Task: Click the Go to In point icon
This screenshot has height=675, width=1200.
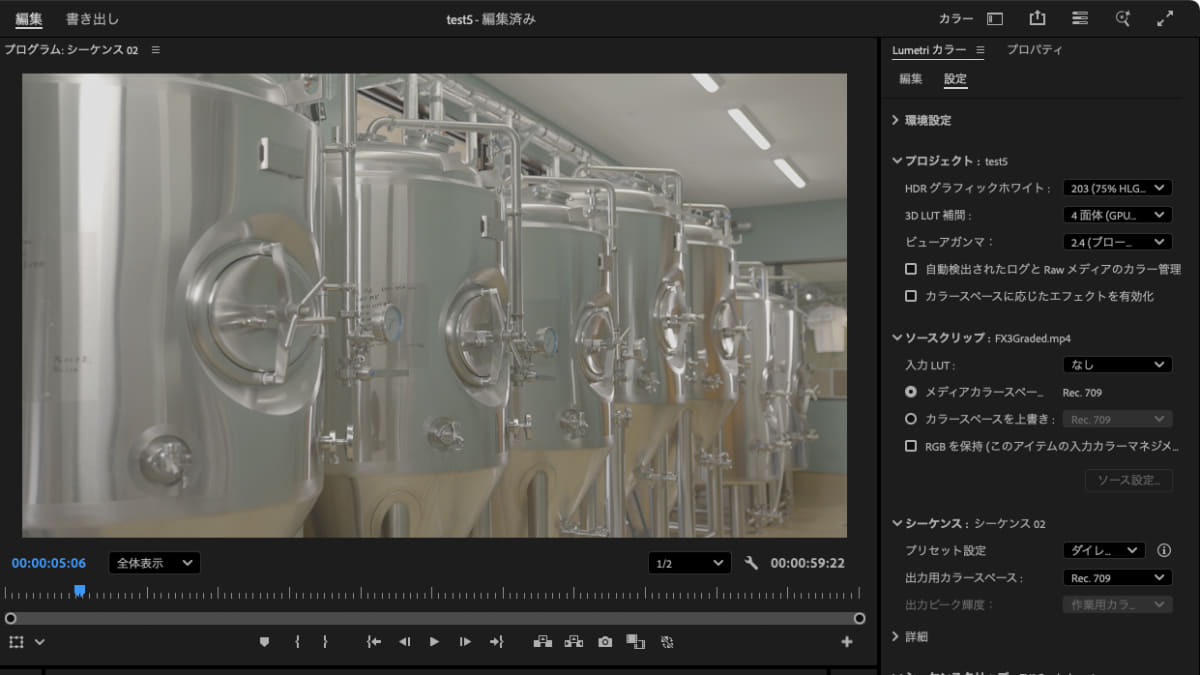Action: pyautogui.click(x=373, y=642)
